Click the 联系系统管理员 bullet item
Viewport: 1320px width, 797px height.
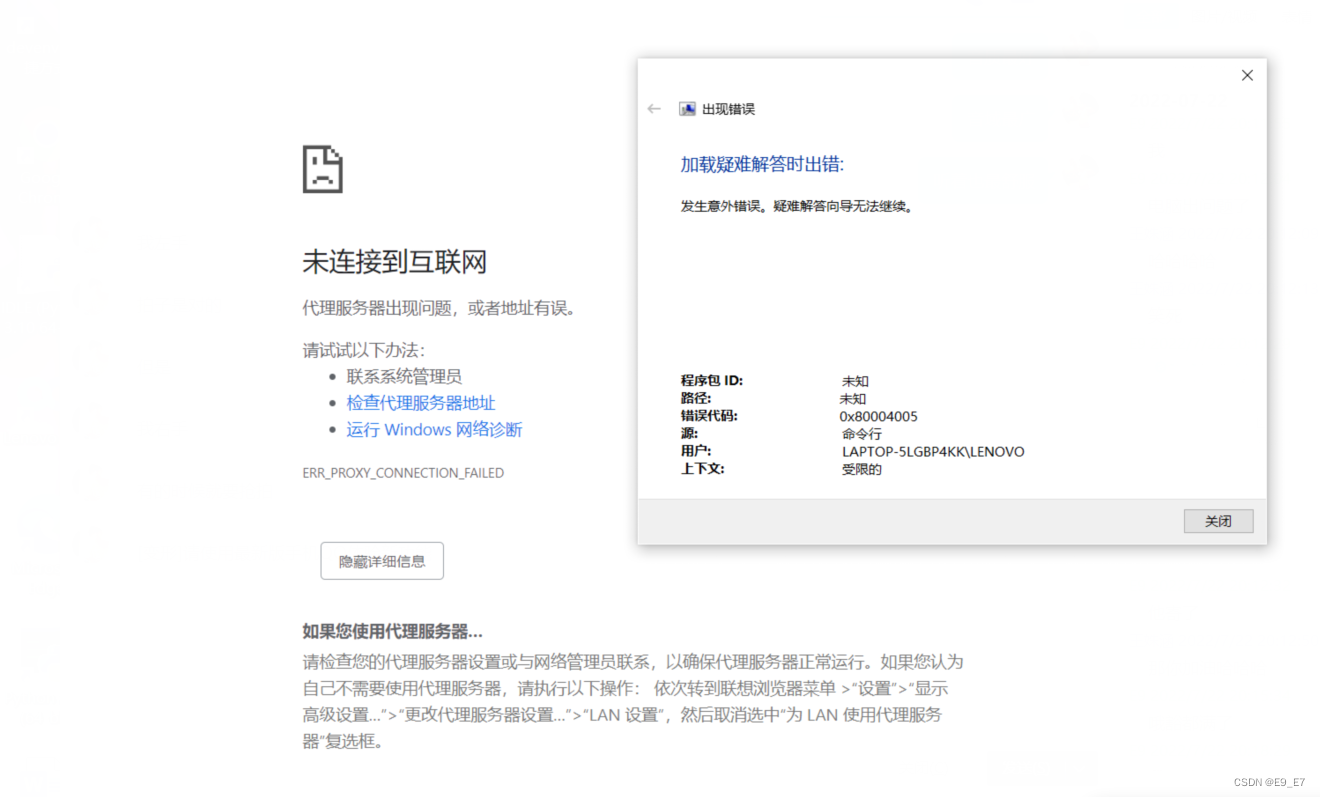pyautogui.click(x=404, y=376)
